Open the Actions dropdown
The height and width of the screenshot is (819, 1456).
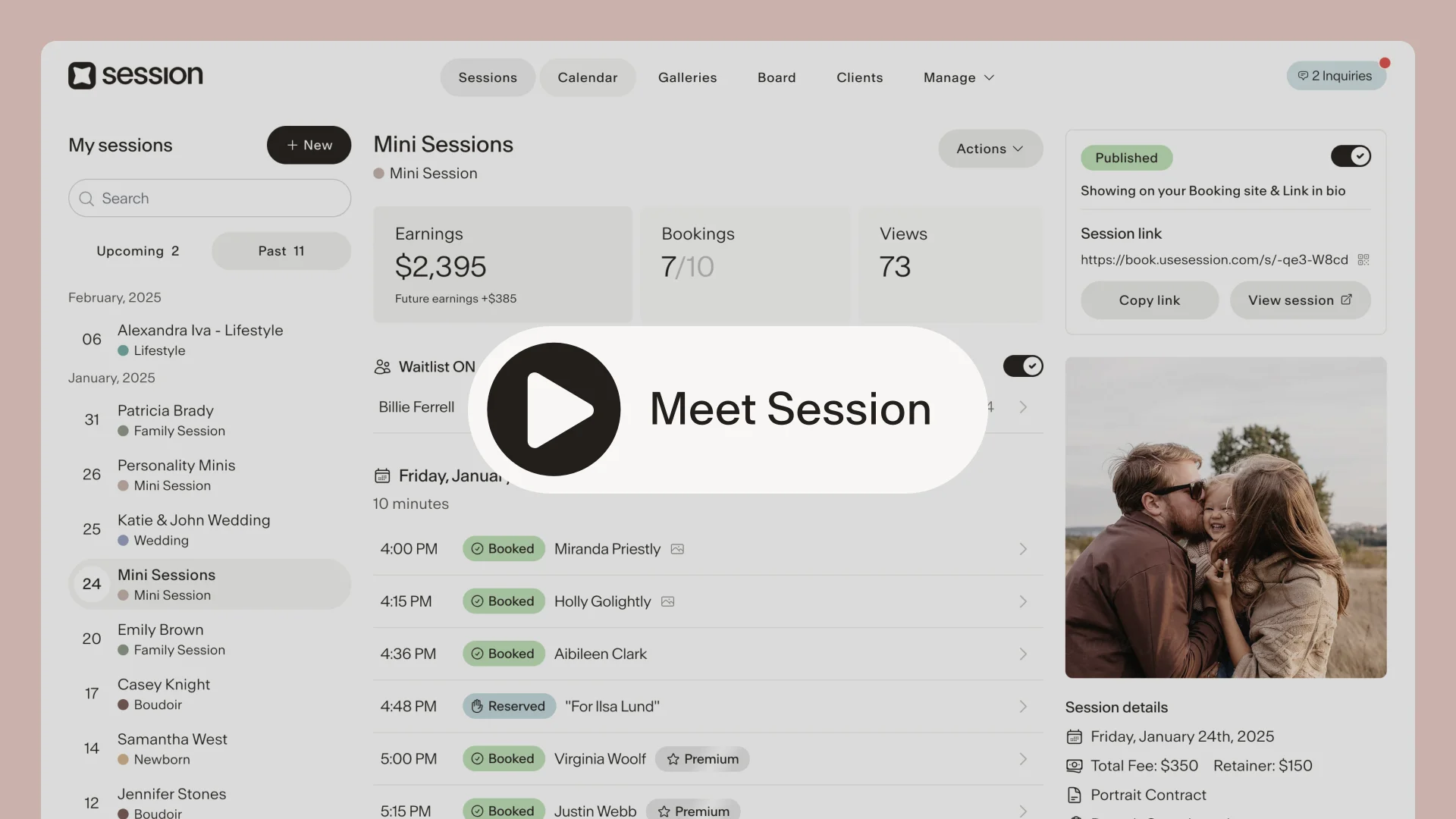tap(990, 149)
